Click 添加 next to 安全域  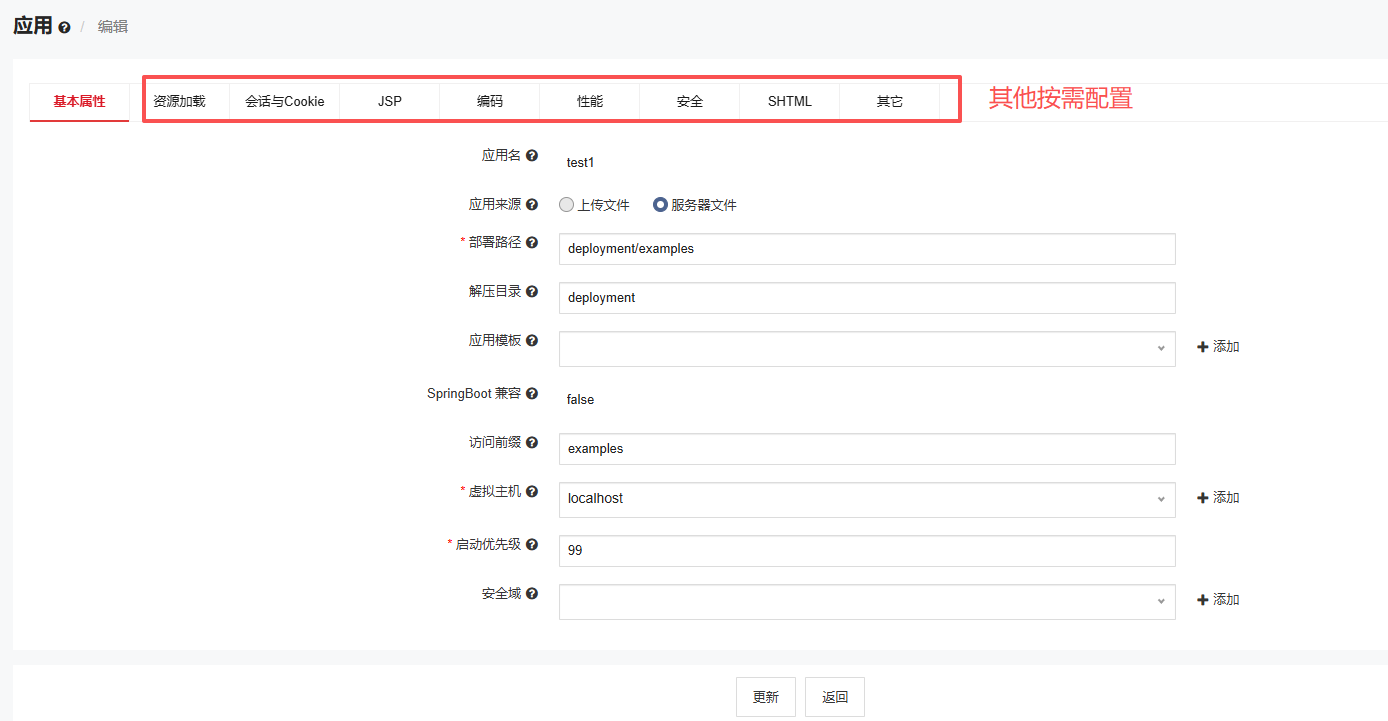(x=1218, y=600)
